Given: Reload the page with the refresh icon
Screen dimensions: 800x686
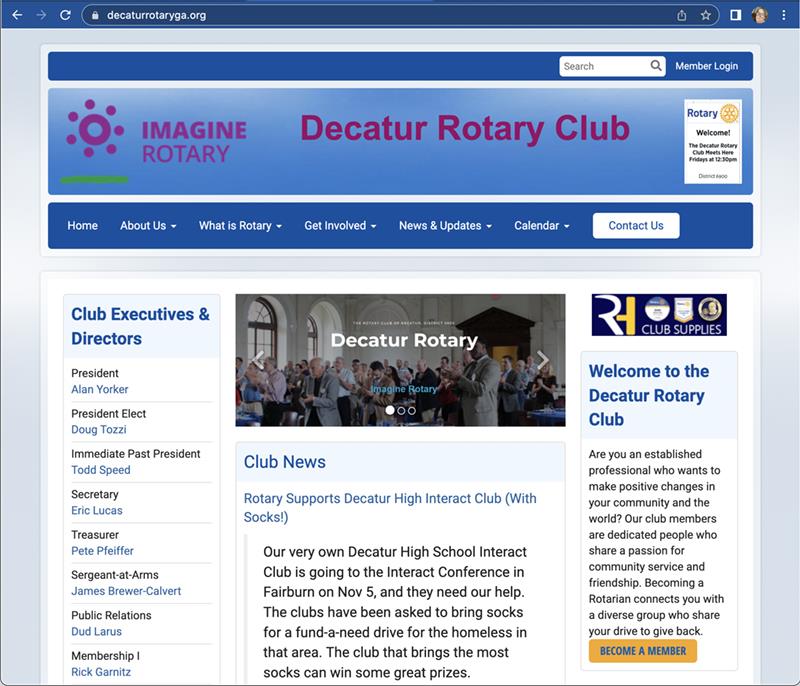Looking at the screenshot, I should click(x=65, y=15).
